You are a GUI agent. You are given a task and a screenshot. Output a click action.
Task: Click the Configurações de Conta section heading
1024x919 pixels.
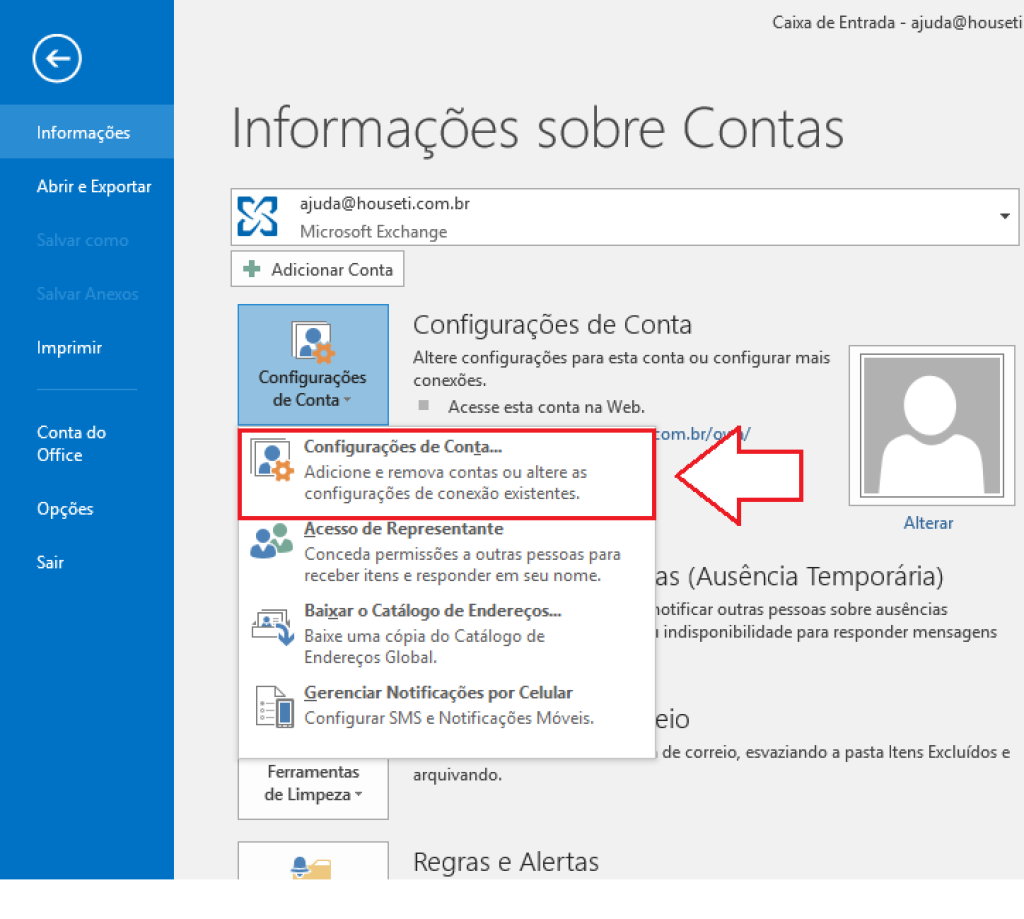[552, 325]
